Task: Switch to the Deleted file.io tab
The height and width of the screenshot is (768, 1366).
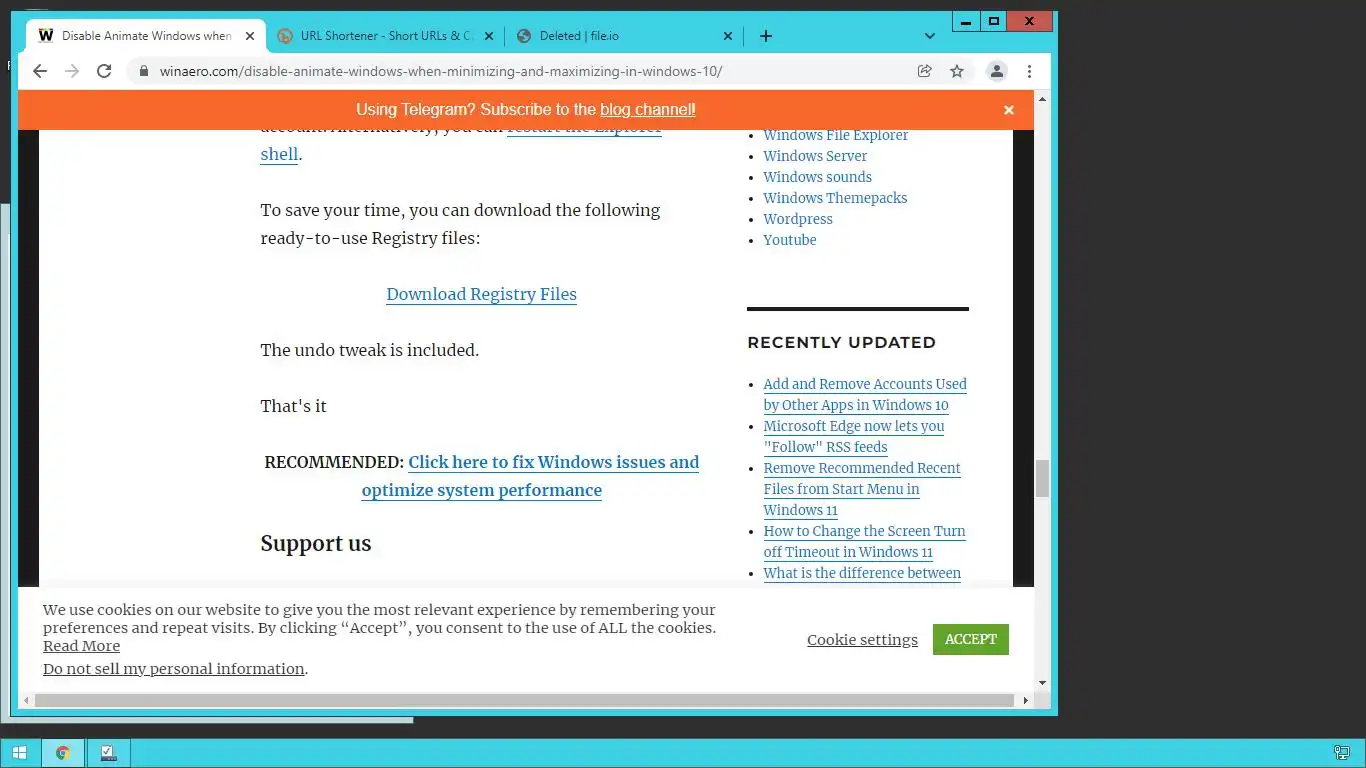Action: point(623,36)
